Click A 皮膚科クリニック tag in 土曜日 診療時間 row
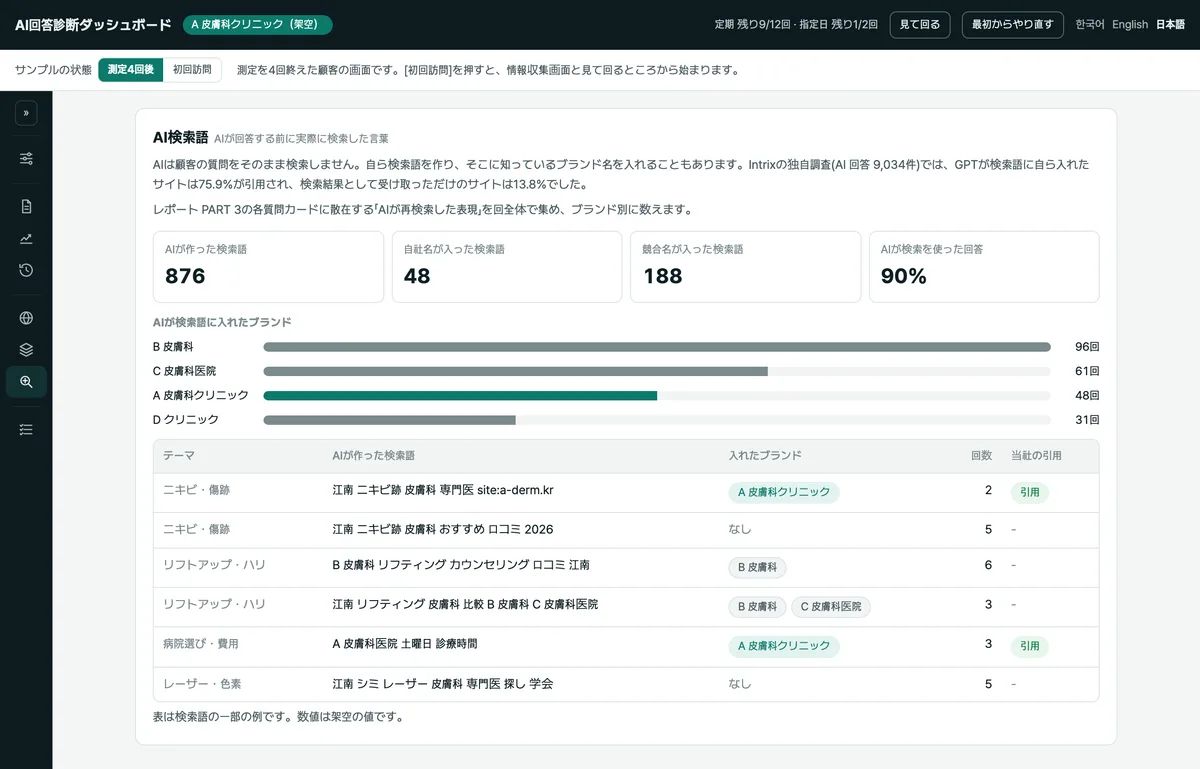 pos(784,646)
